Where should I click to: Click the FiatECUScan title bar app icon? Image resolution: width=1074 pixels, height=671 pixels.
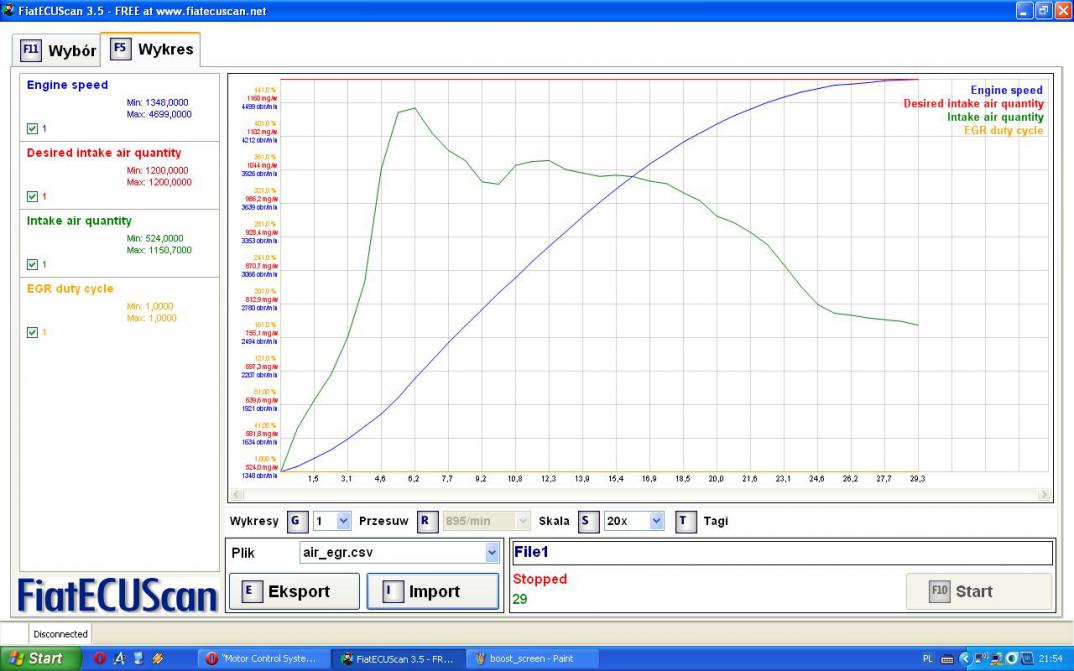[x=8, y=10]
